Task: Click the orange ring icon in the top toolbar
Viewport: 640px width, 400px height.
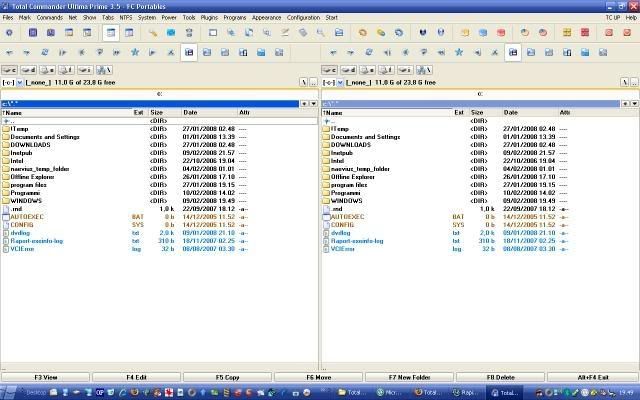Action: tap(362, 33)
